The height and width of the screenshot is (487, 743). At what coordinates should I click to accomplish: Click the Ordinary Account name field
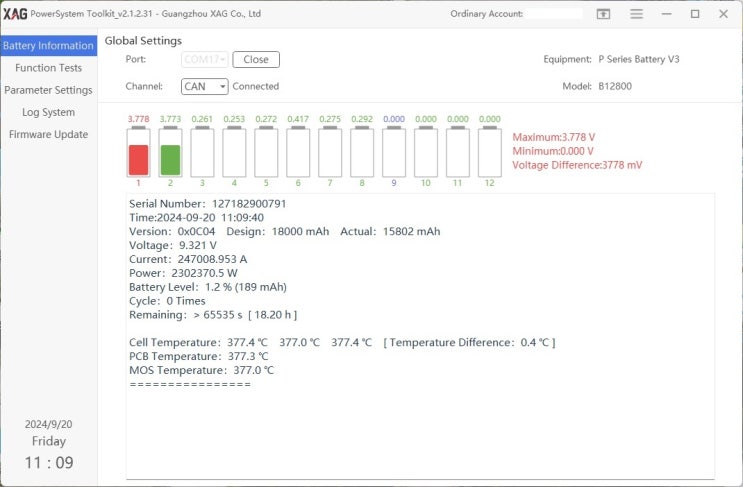pyautogui.click(x=553, y=14)
